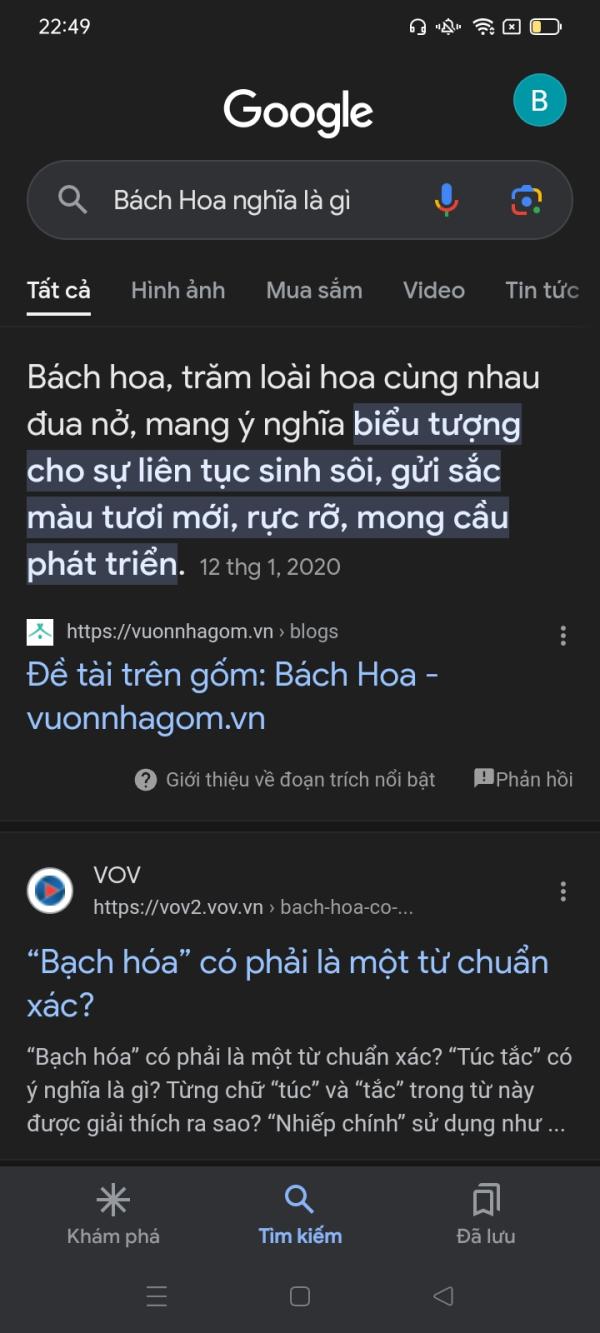This screenshot has height=1333, width=600.
Task: Switch to the Video tab
Action: point(434,290)
